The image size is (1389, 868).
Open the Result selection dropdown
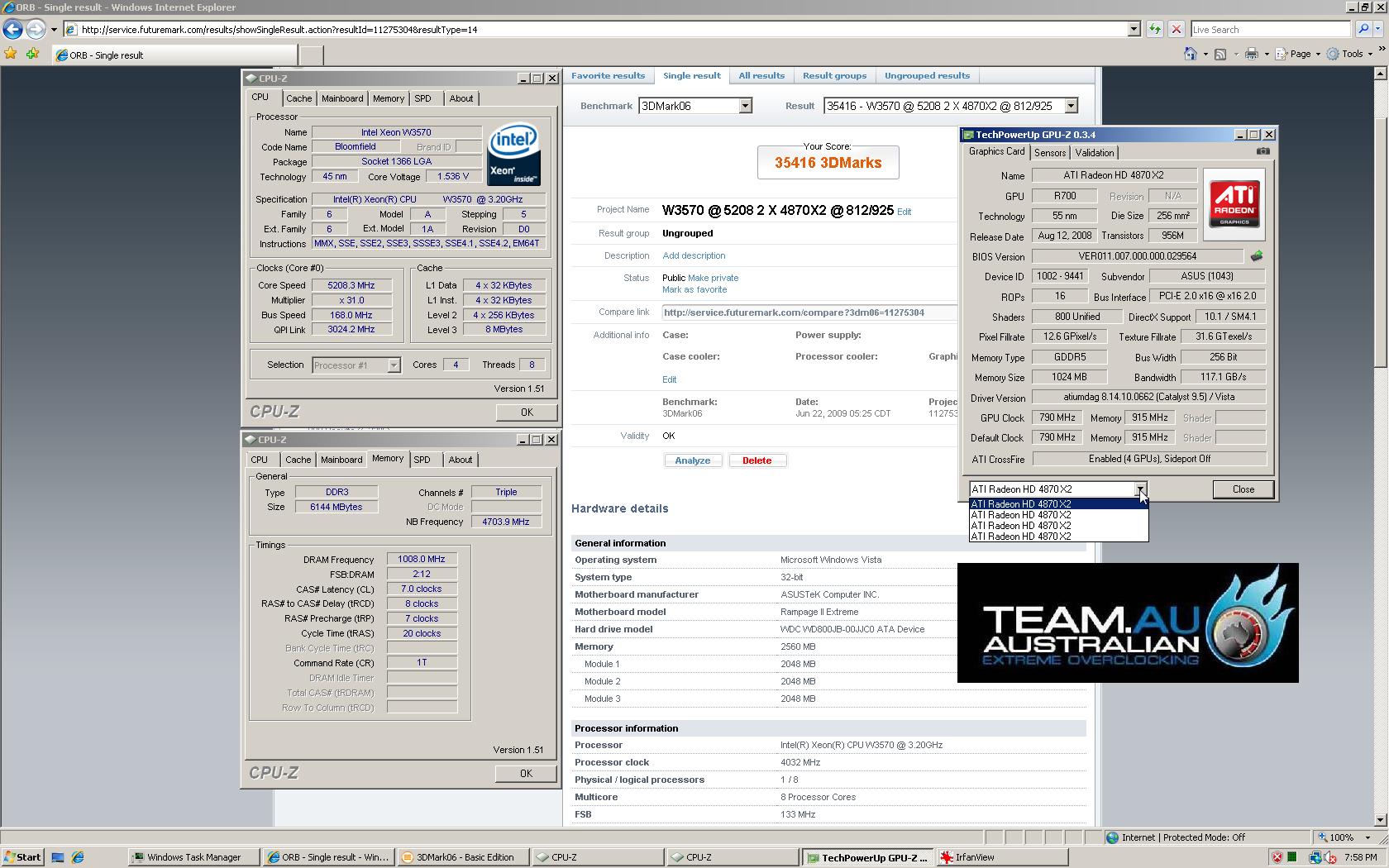1071,106
